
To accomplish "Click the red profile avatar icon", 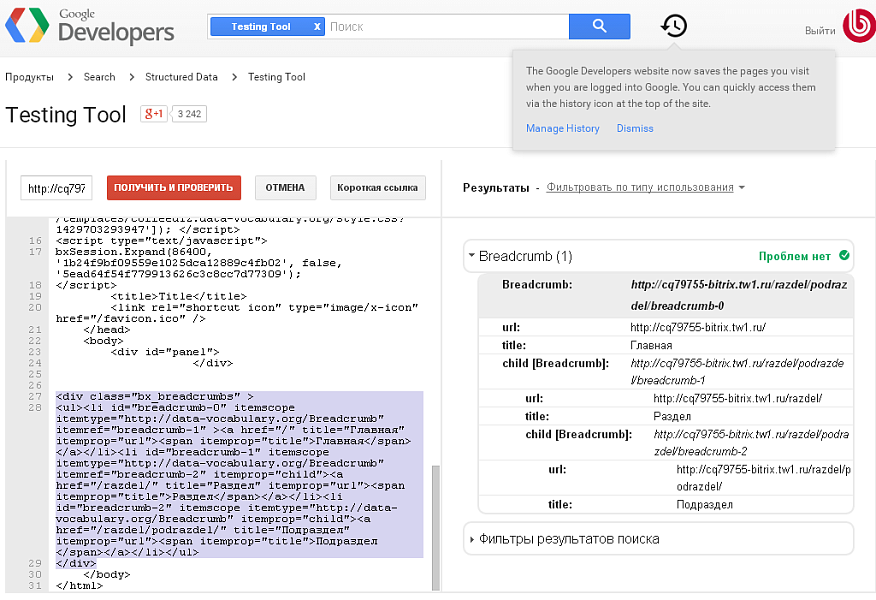I will coord(857,28).
